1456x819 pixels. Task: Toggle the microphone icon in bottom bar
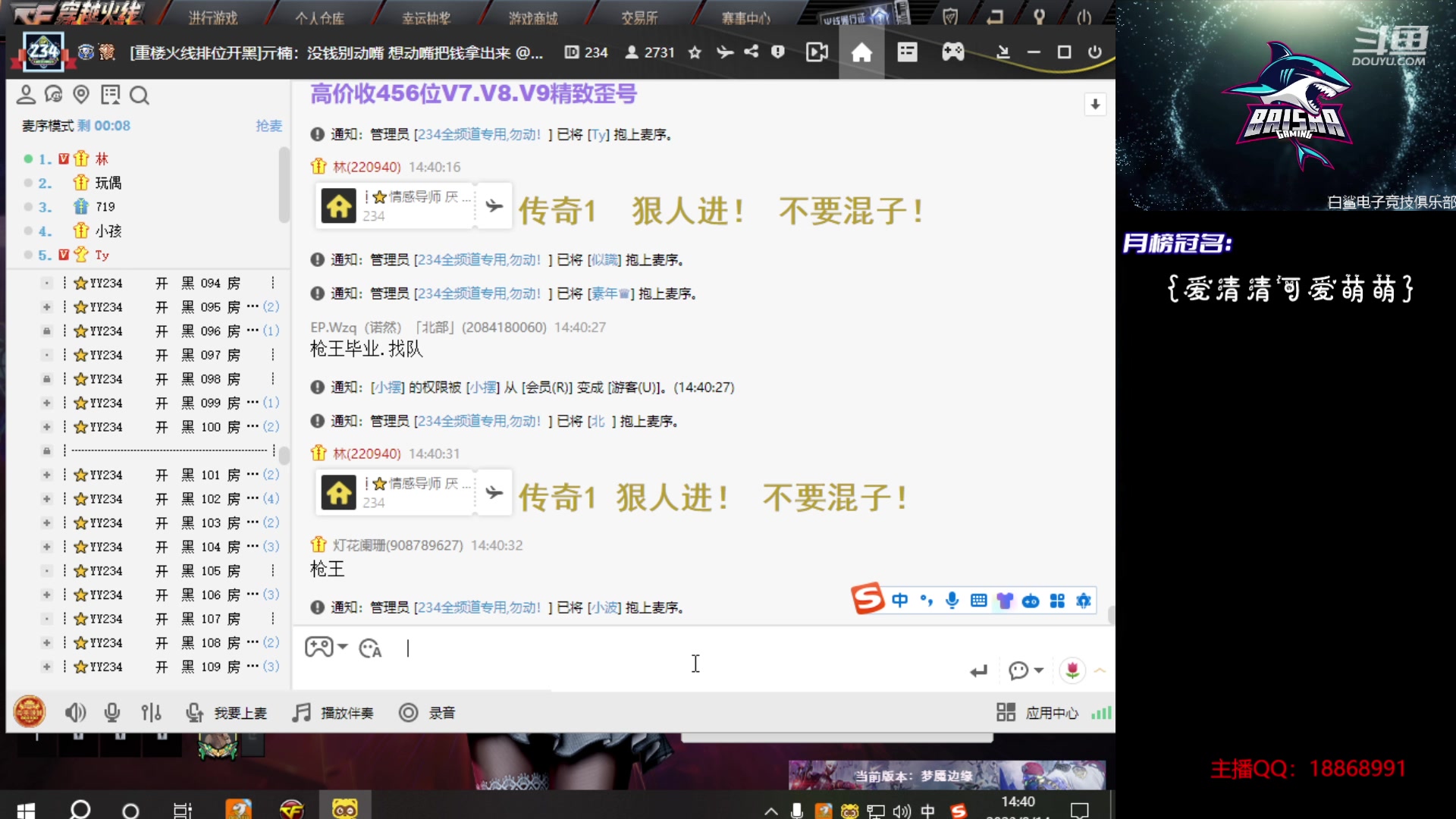pos(112,713)
